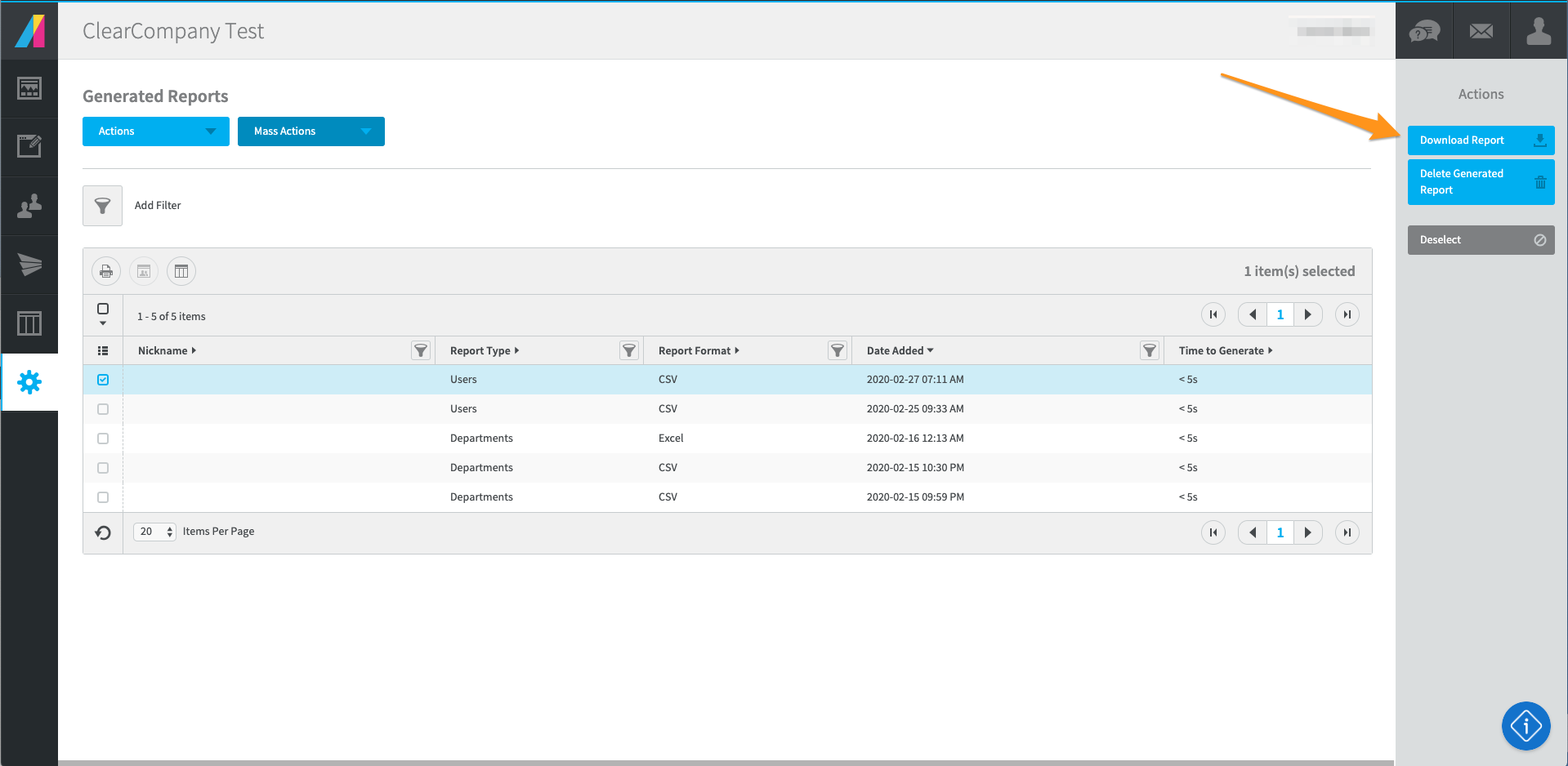Go to last page in top pager
Screen dimensions: 1568x766
coord(1347,314)
